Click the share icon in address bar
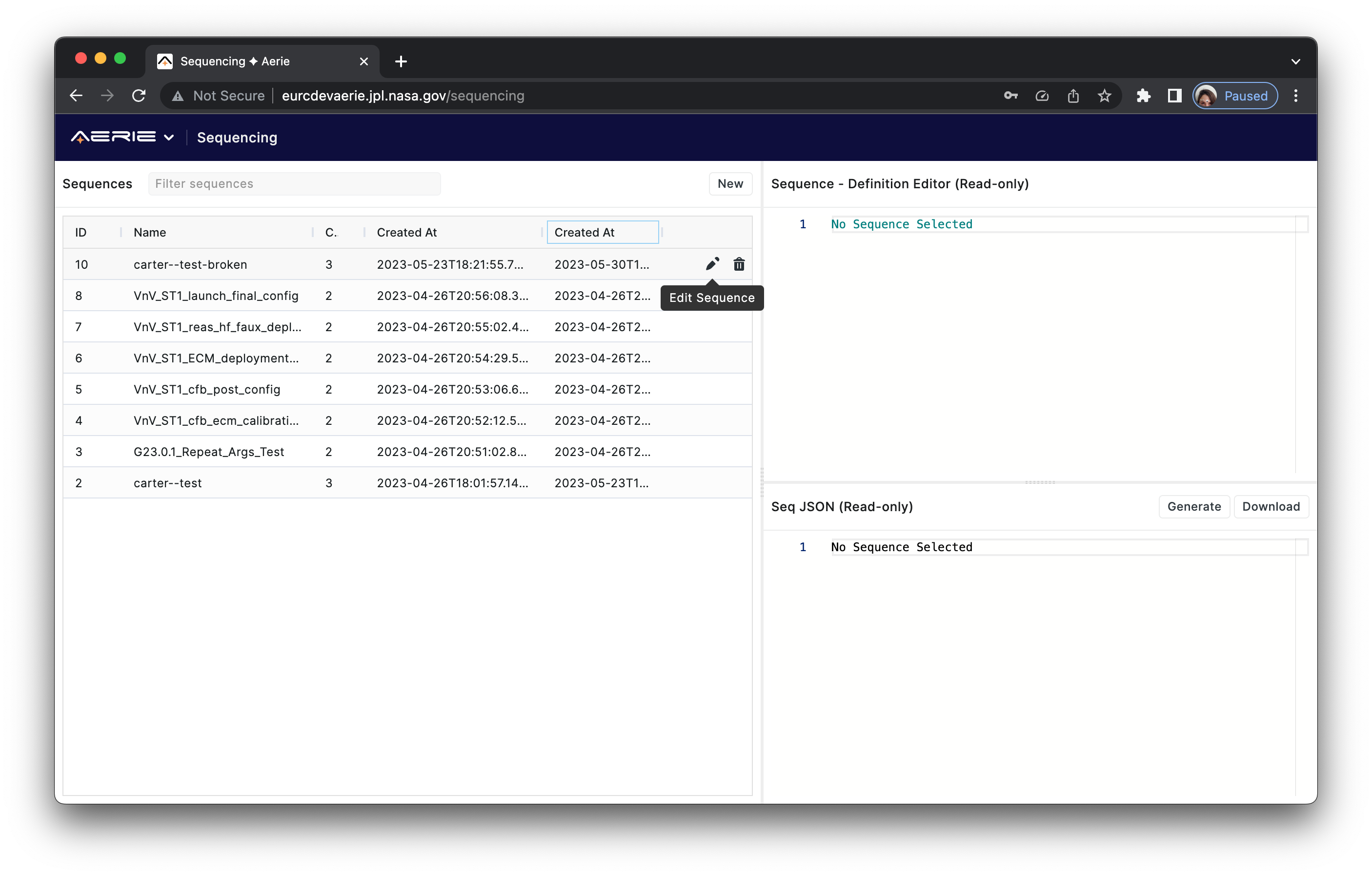Screen dimensions: 1372x876 point(1073,96)
